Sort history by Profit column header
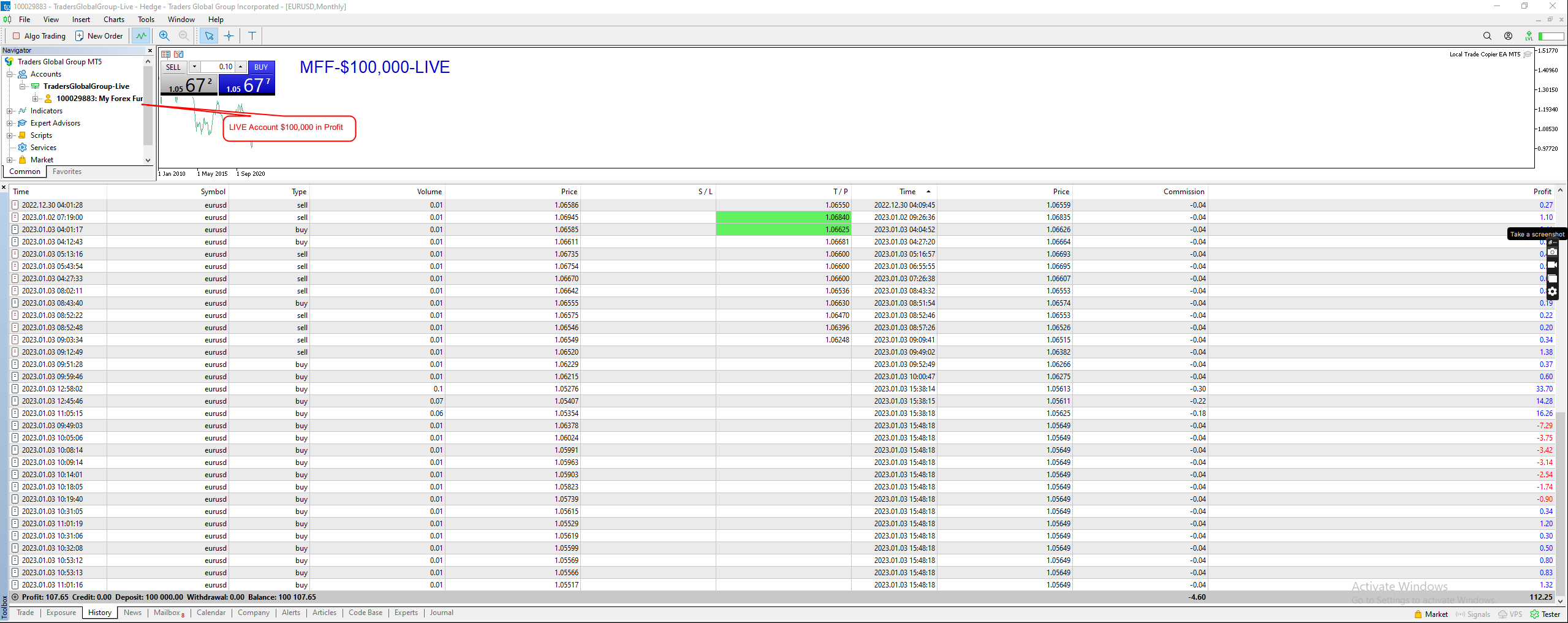 tap(1542, 192)
